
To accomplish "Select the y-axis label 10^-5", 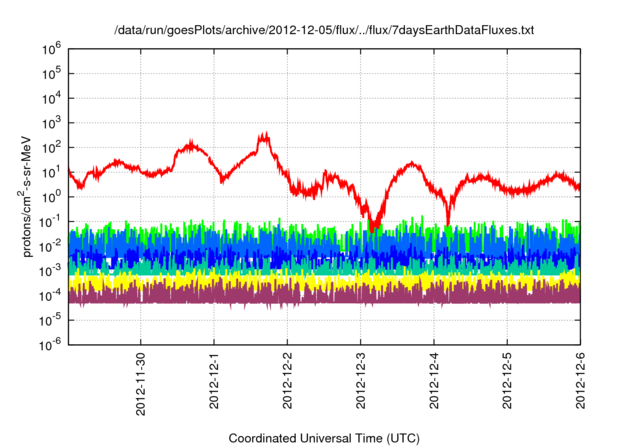I will click(x=51, y=320).
